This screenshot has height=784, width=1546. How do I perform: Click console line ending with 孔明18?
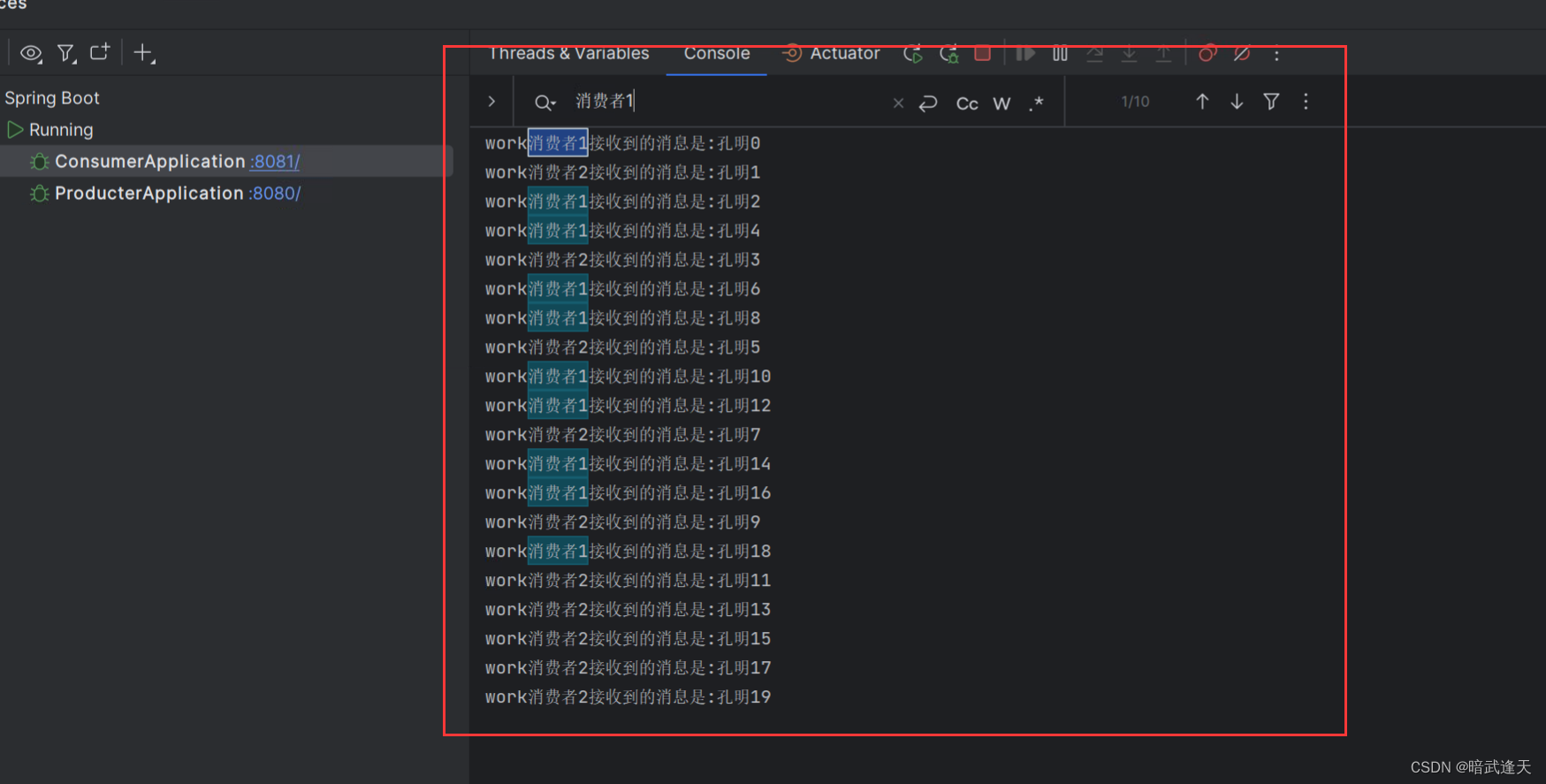[628, 552]
